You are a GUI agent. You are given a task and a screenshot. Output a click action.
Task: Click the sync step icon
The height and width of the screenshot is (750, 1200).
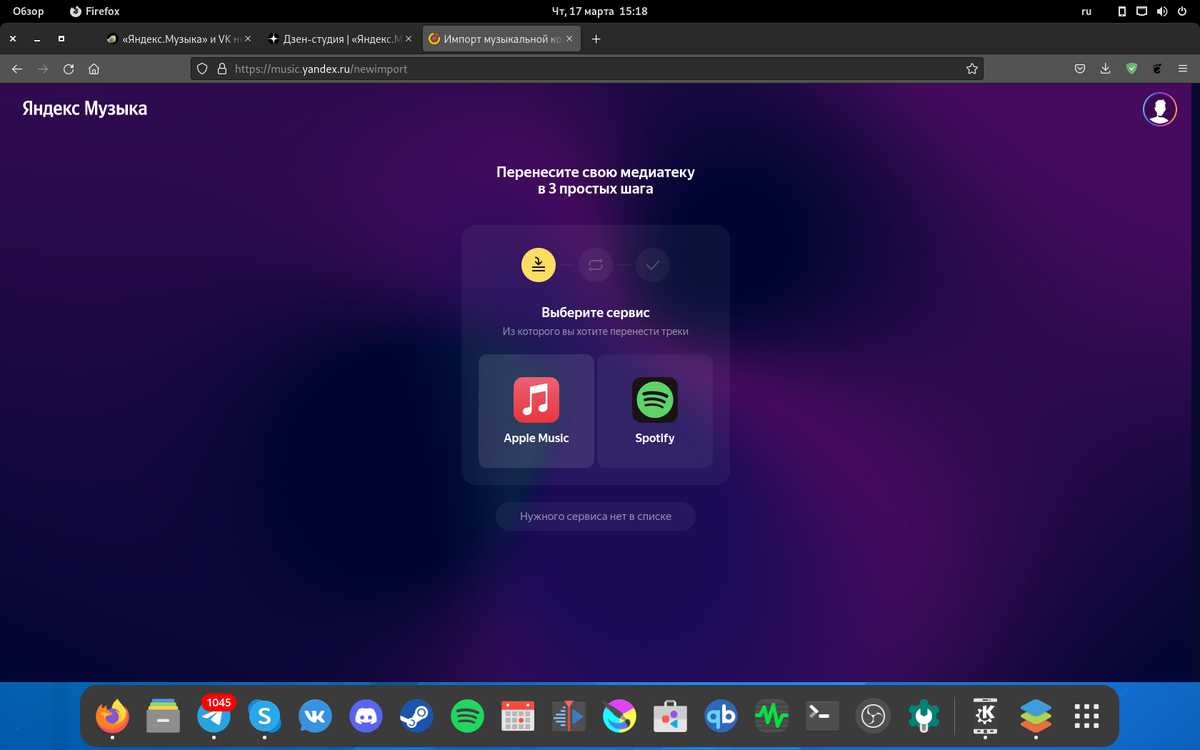point(596,265)
